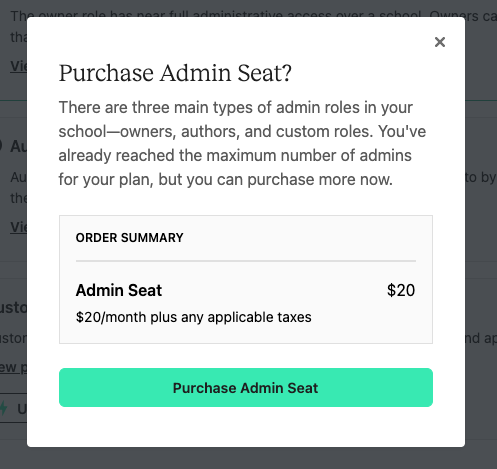Click the "$20/month plus any applicable taxes" note
Viewport: 497px width, 469px height.
(x=193, y=317)
